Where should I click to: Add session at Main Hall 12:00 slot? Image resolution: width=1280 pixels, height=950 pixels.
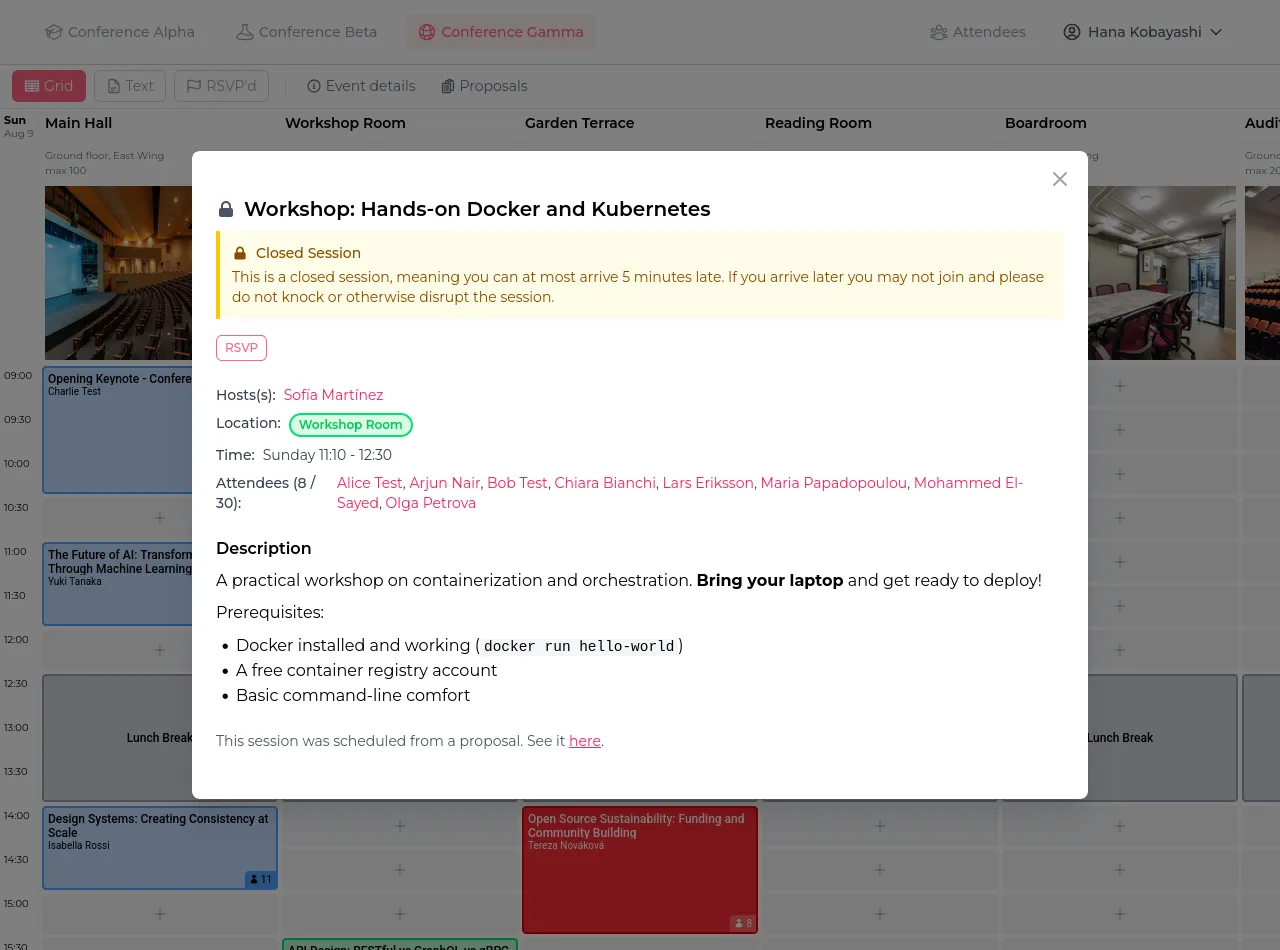pos(160,650)
